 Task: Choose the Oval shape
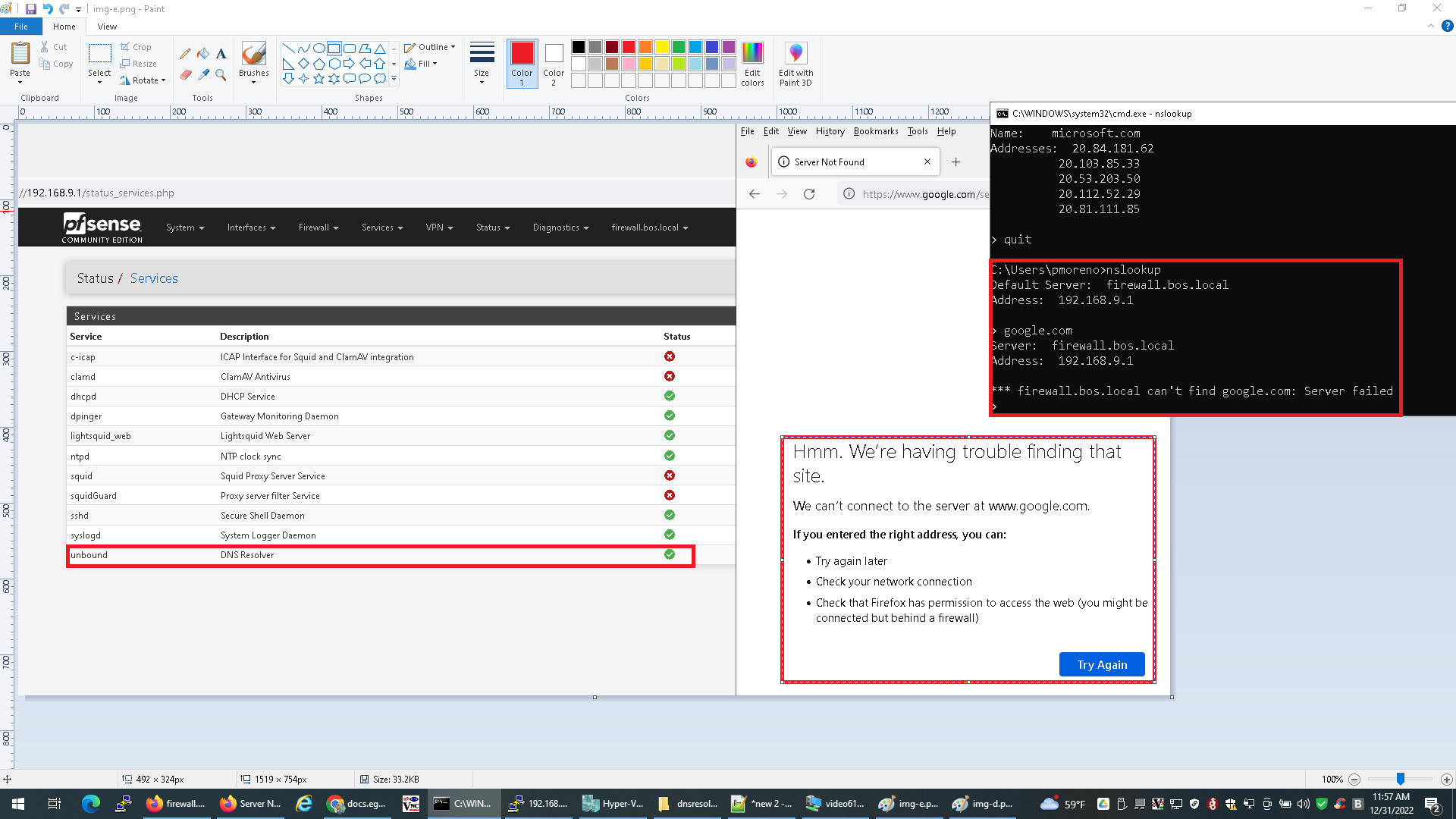click(319, 48)
